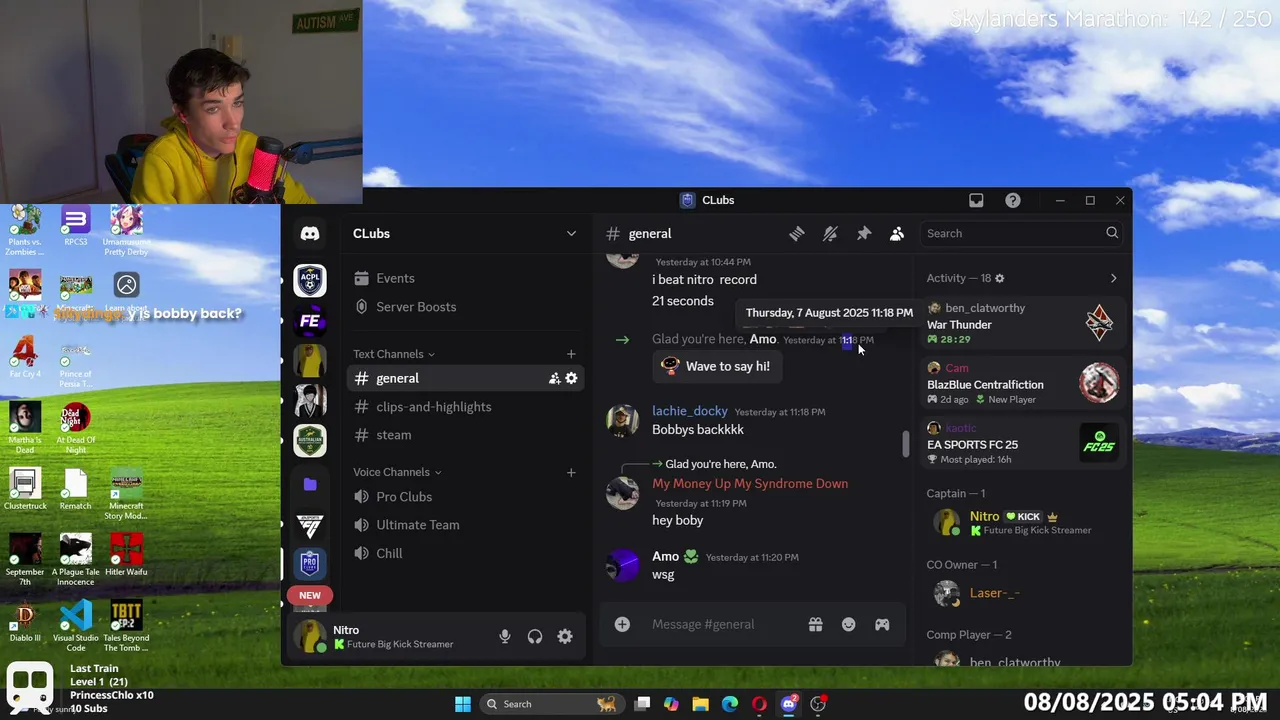Collapse the Voice Channels category
The image size is (1280, 720).
click(397, 472)
